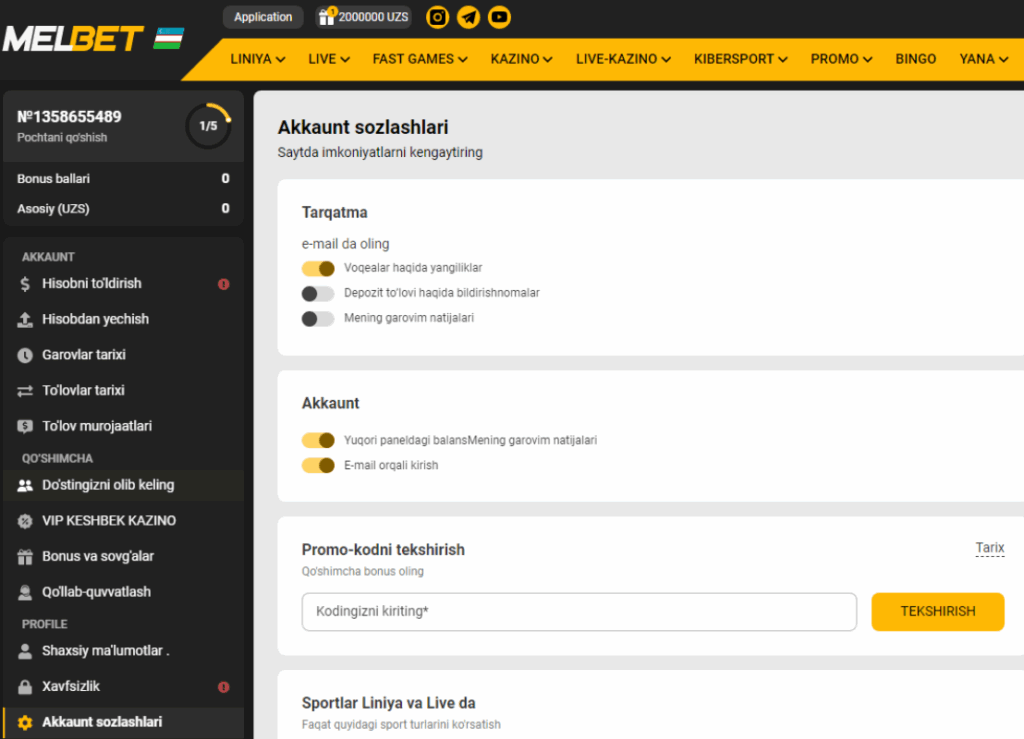The image size is (1024, 739).
Task: Open the YouTube icon link
Action: point(499,17)
